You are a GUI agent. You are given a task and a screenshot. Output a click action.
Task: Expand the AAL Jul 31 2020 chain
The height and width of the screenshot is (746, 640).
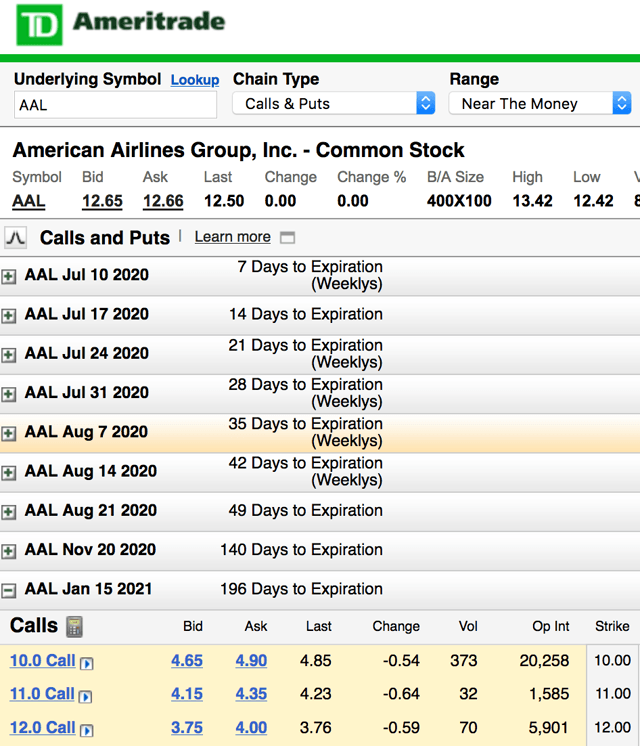[x=9, y=394]
